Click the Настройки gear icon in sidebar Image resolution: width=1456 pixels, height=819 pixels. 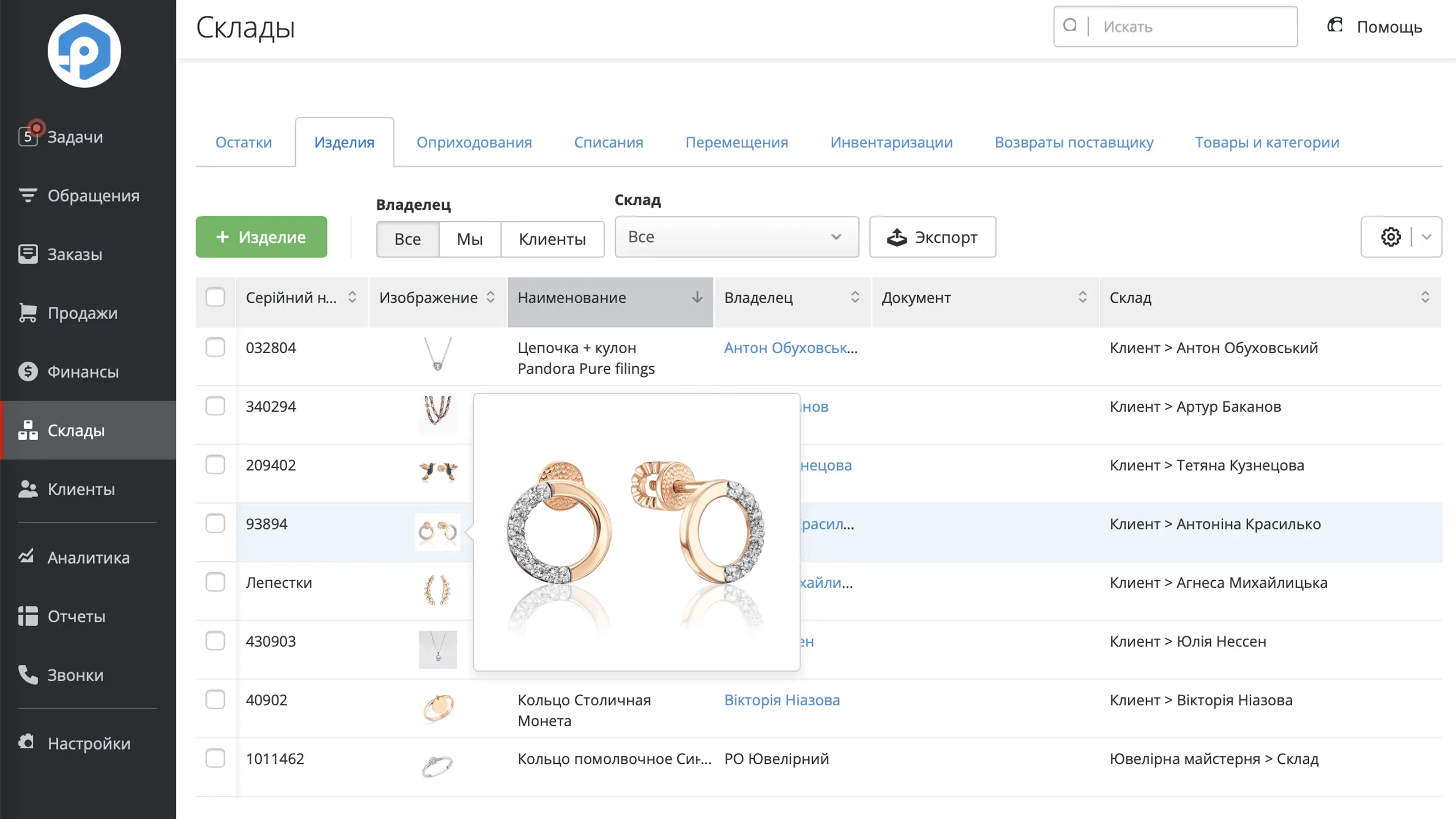point(26,742)
